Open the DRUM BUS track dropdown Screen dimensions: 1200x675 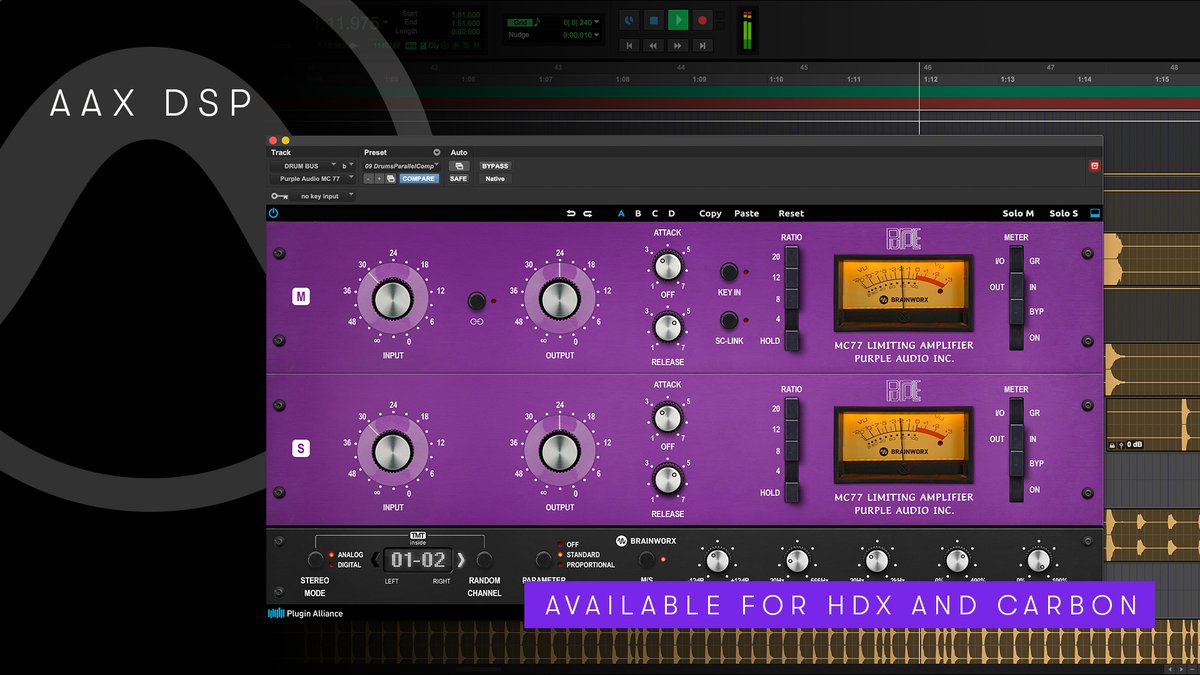(x=304, y=166)
